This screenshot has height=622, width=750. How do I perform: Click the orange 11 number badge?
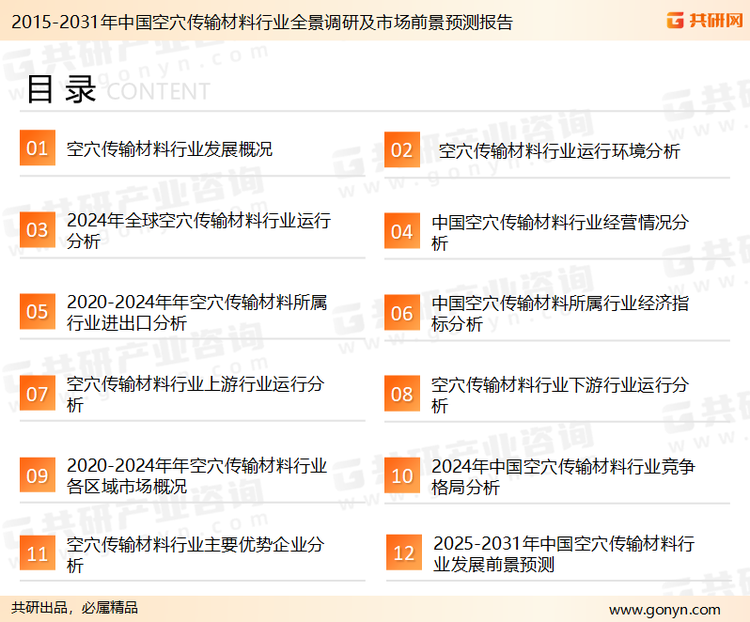37,553
